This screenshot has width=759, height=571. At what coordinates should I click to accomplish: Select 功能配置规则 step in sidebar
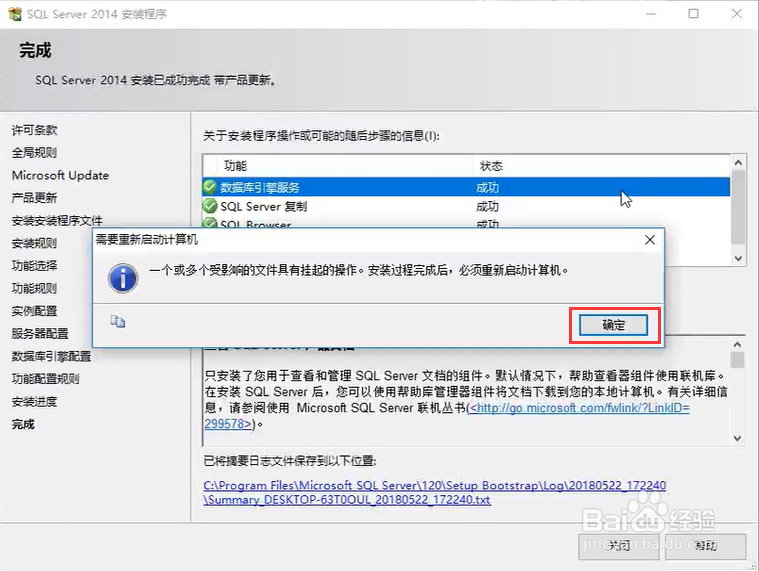46,379
